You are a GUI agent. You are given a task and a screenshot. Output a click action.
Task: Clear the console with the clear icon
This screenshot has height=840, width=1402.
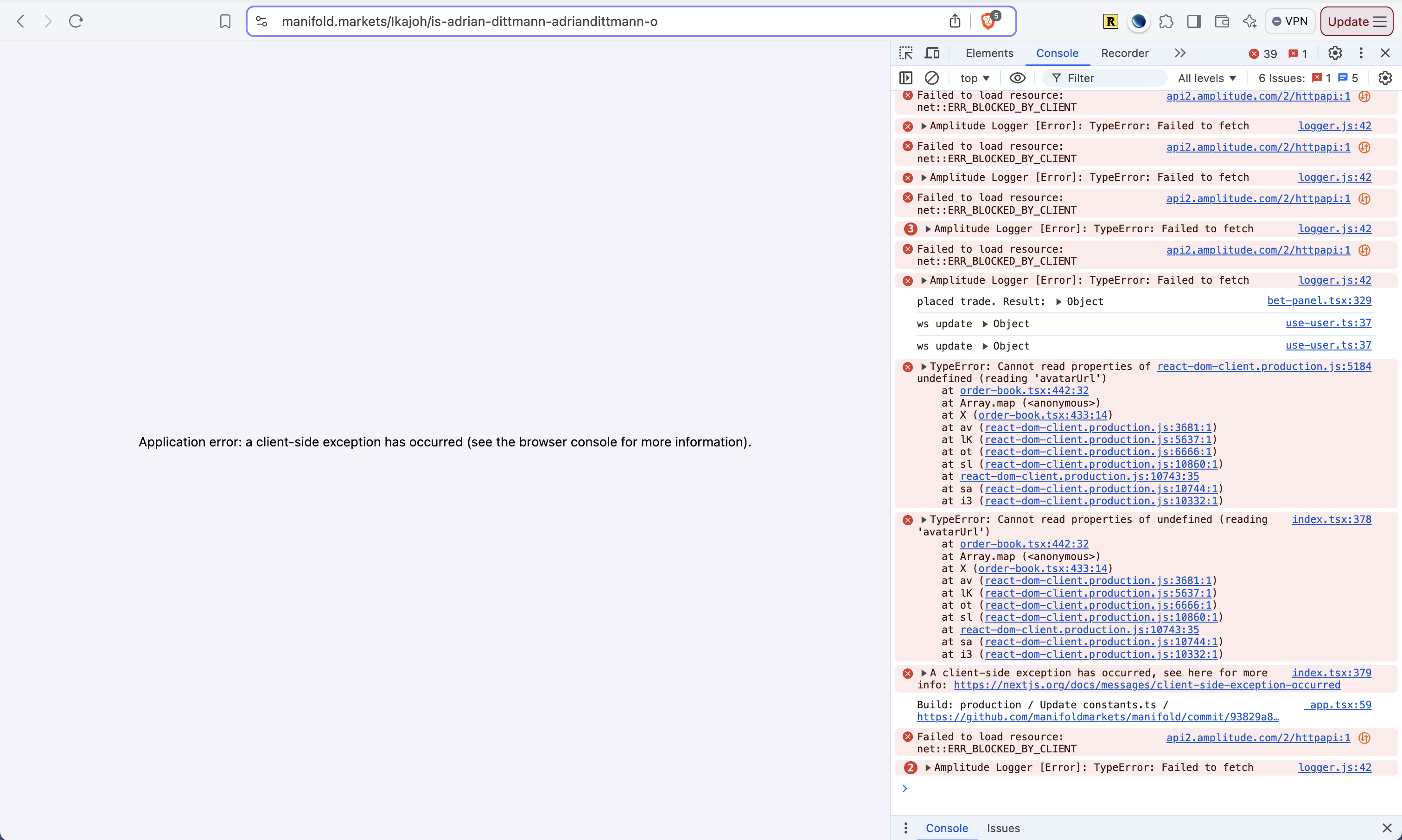point(931,78)
